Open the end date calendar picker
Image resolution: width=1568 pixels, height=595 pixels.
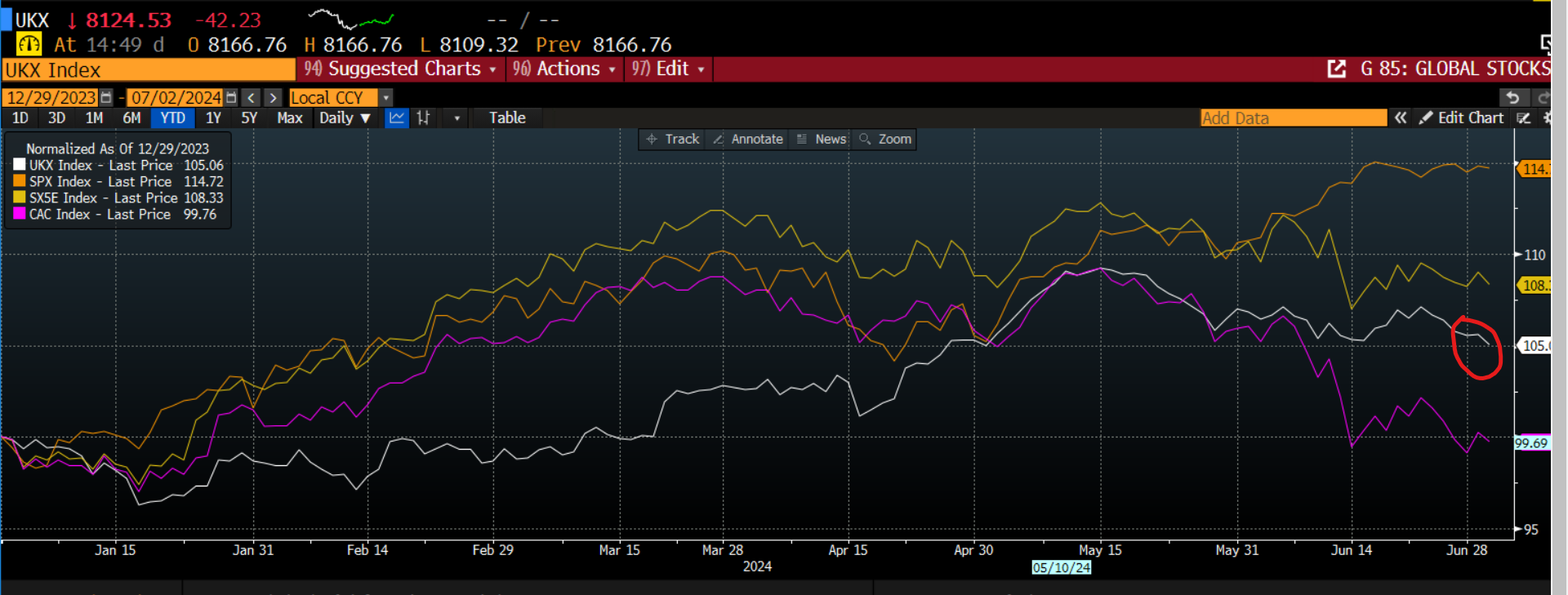(x=231, y=98)
